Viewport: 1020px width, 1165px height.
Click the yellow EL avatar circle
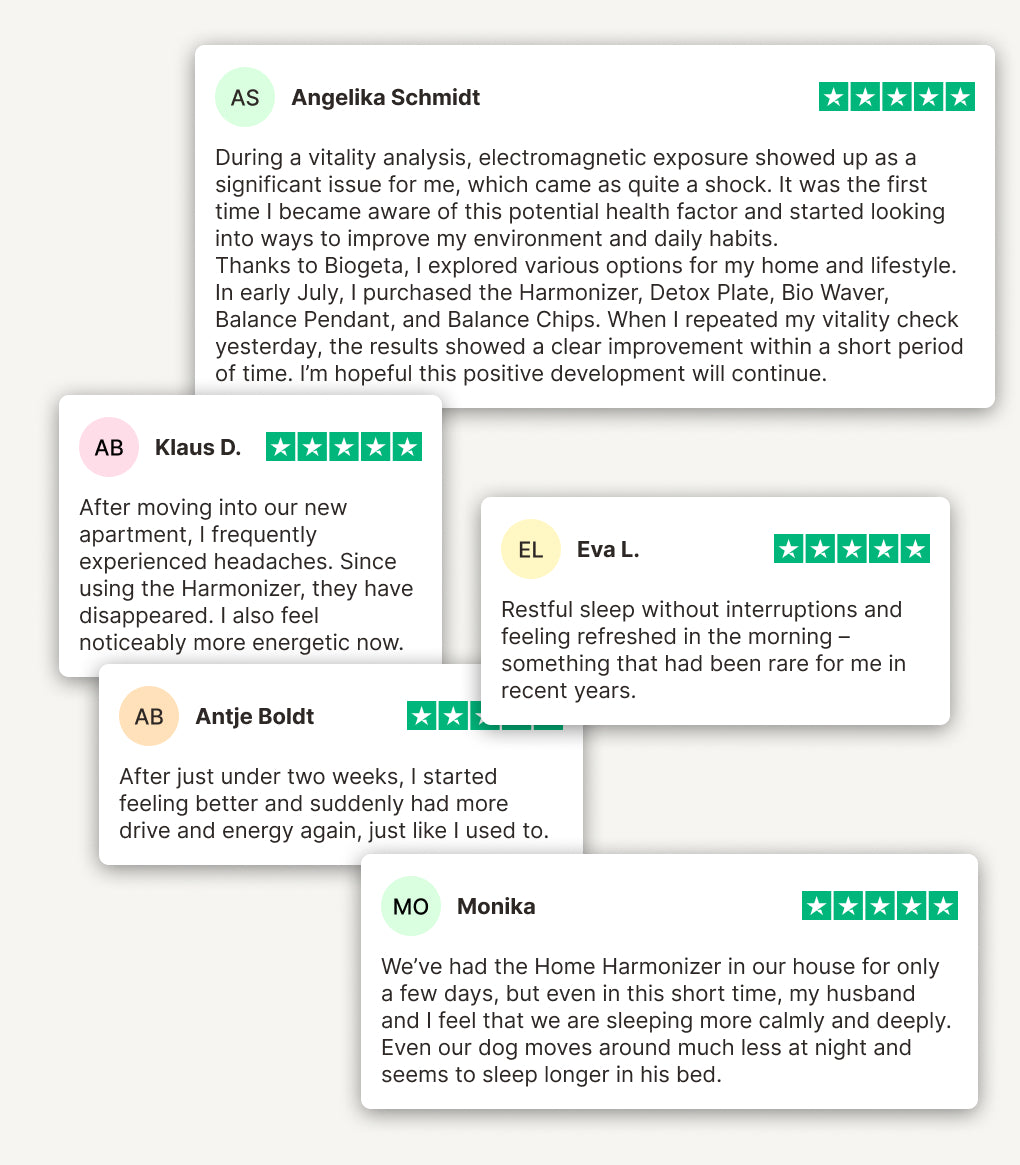531,549
